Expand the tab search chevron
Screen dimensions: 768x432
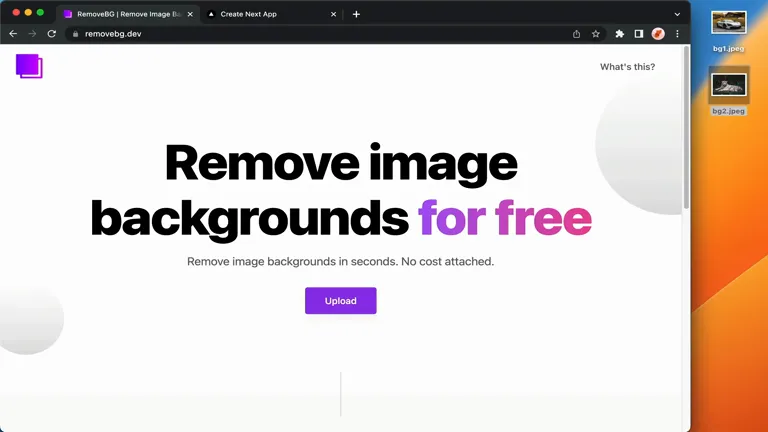point(677,14)
